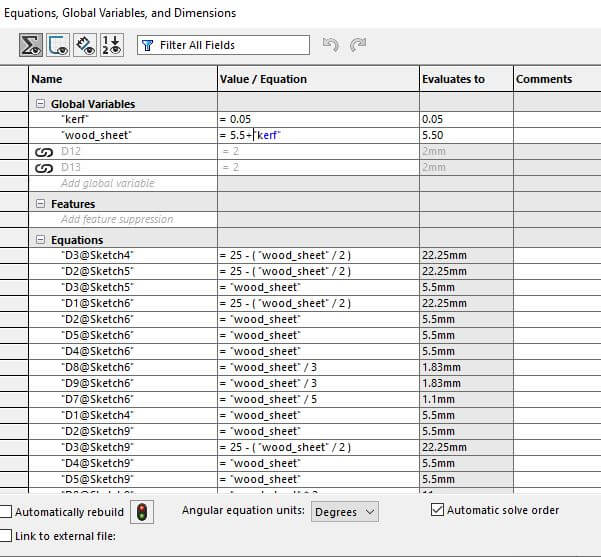Select the "kerf" variable name
This screenshot has height=557, width=601.
pyautogui.click(x=75, y=119)
